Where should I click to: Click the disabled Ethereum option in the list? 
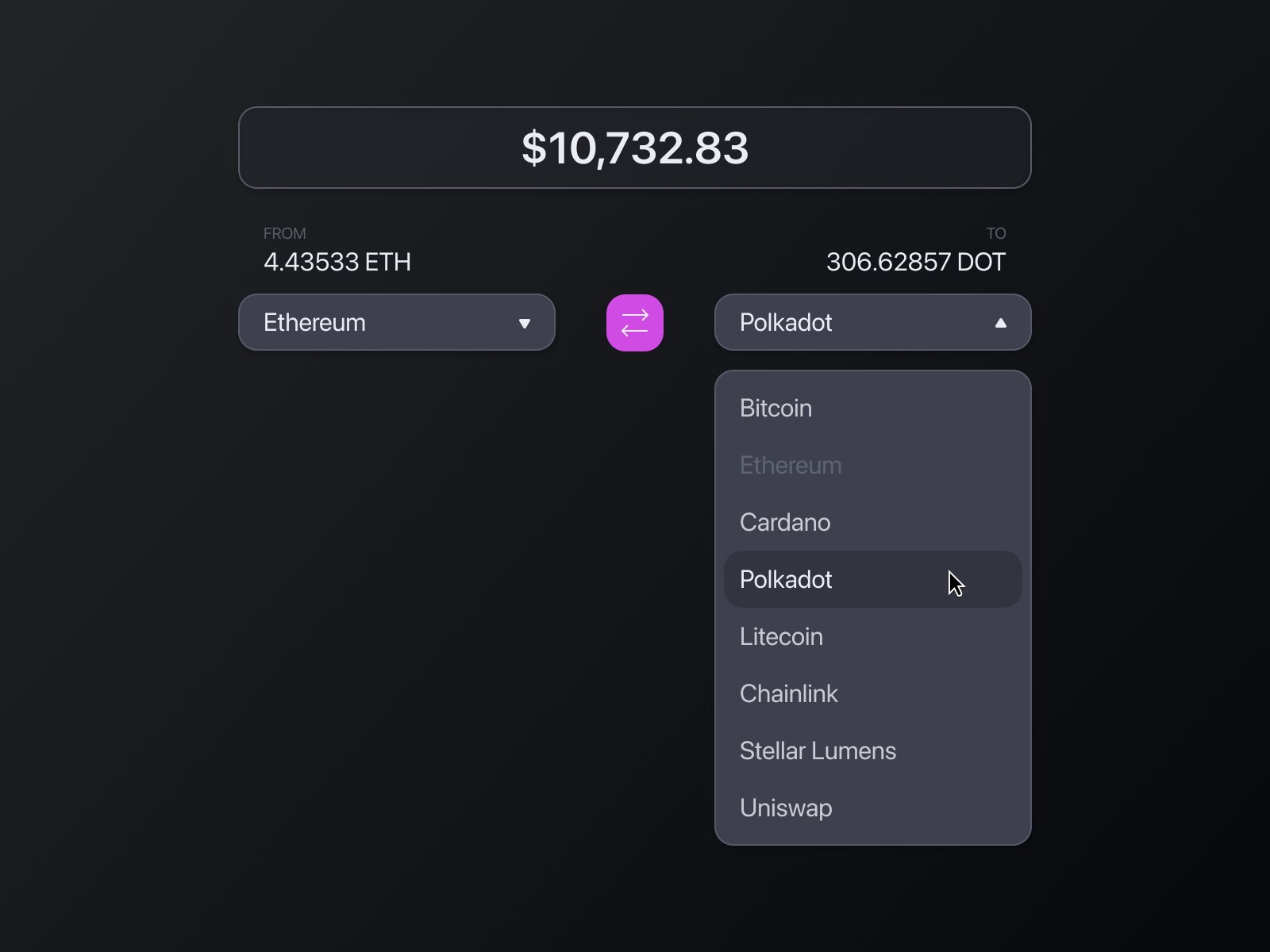pos(791,465)
